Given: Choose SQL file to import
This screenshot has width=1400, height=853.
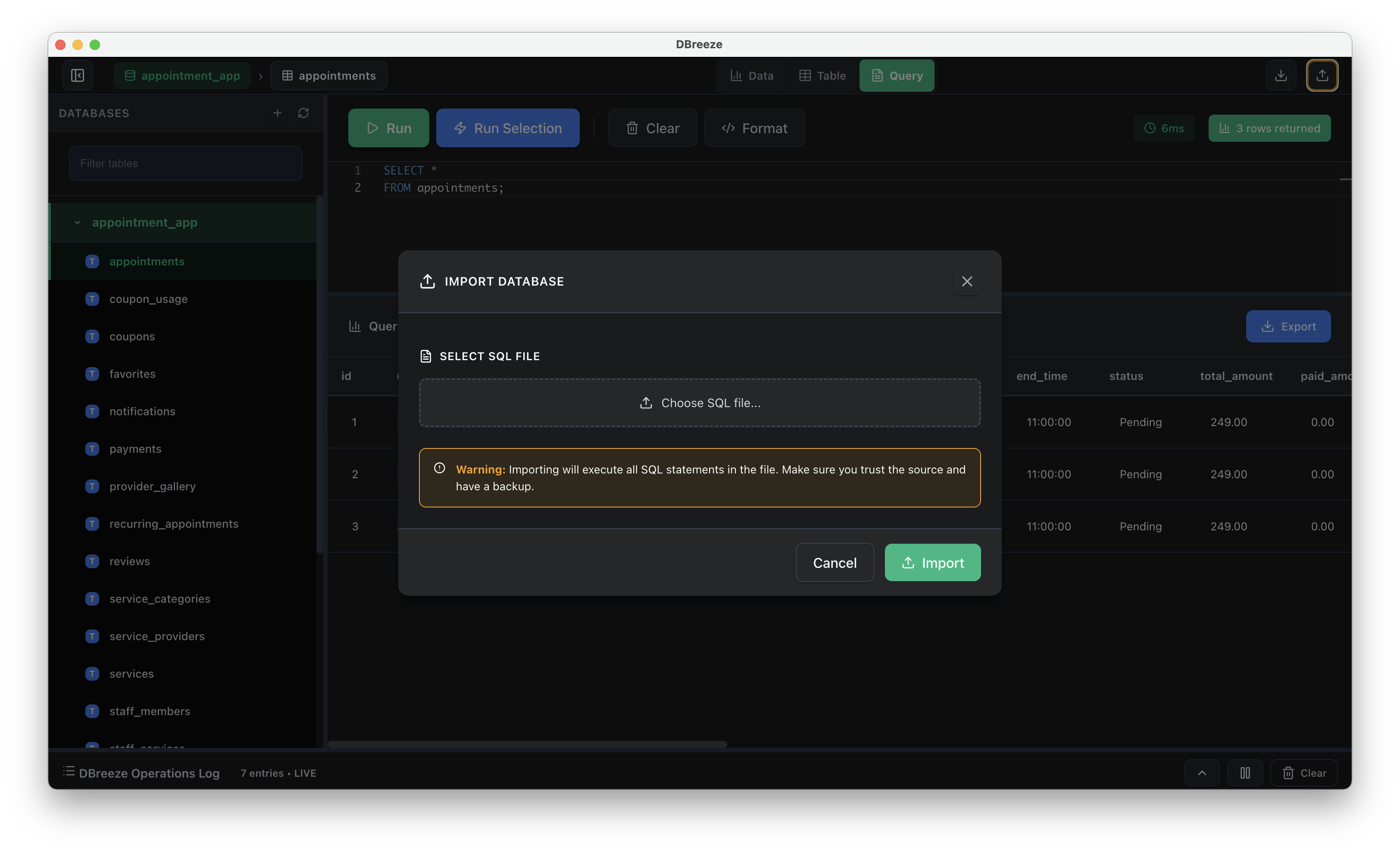Looking at the screenshot, I should click(x=700, y=403).
